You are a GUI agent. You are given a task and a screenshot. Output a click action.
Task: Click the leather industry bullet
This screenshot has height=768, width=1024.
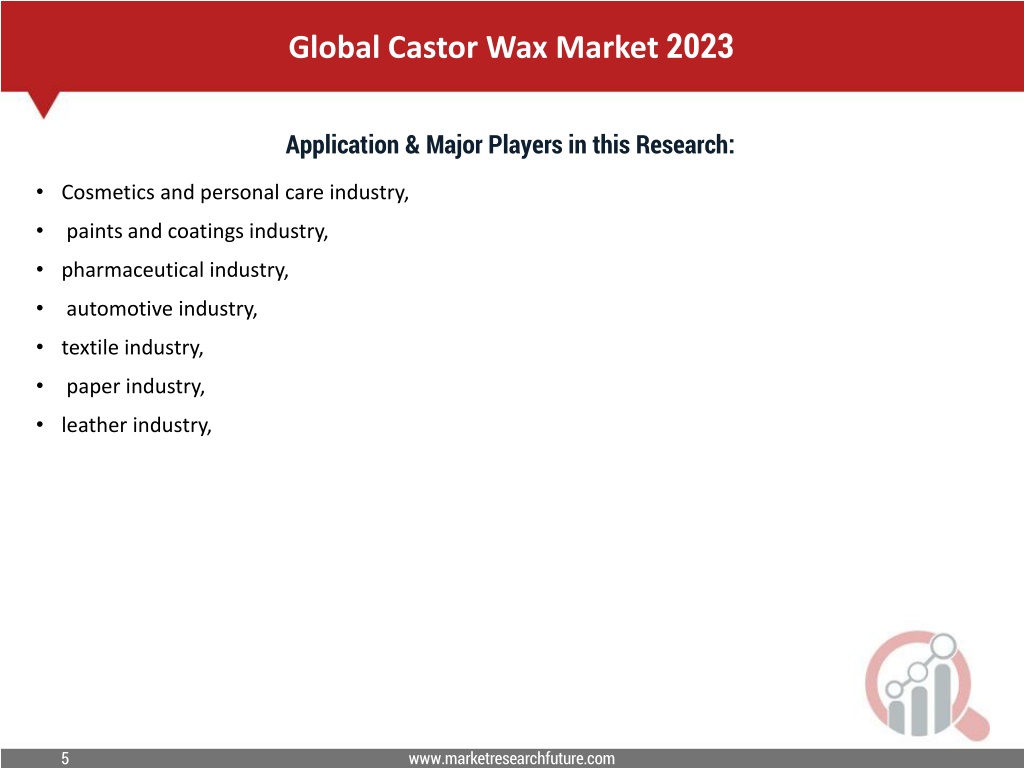point(136,425)
